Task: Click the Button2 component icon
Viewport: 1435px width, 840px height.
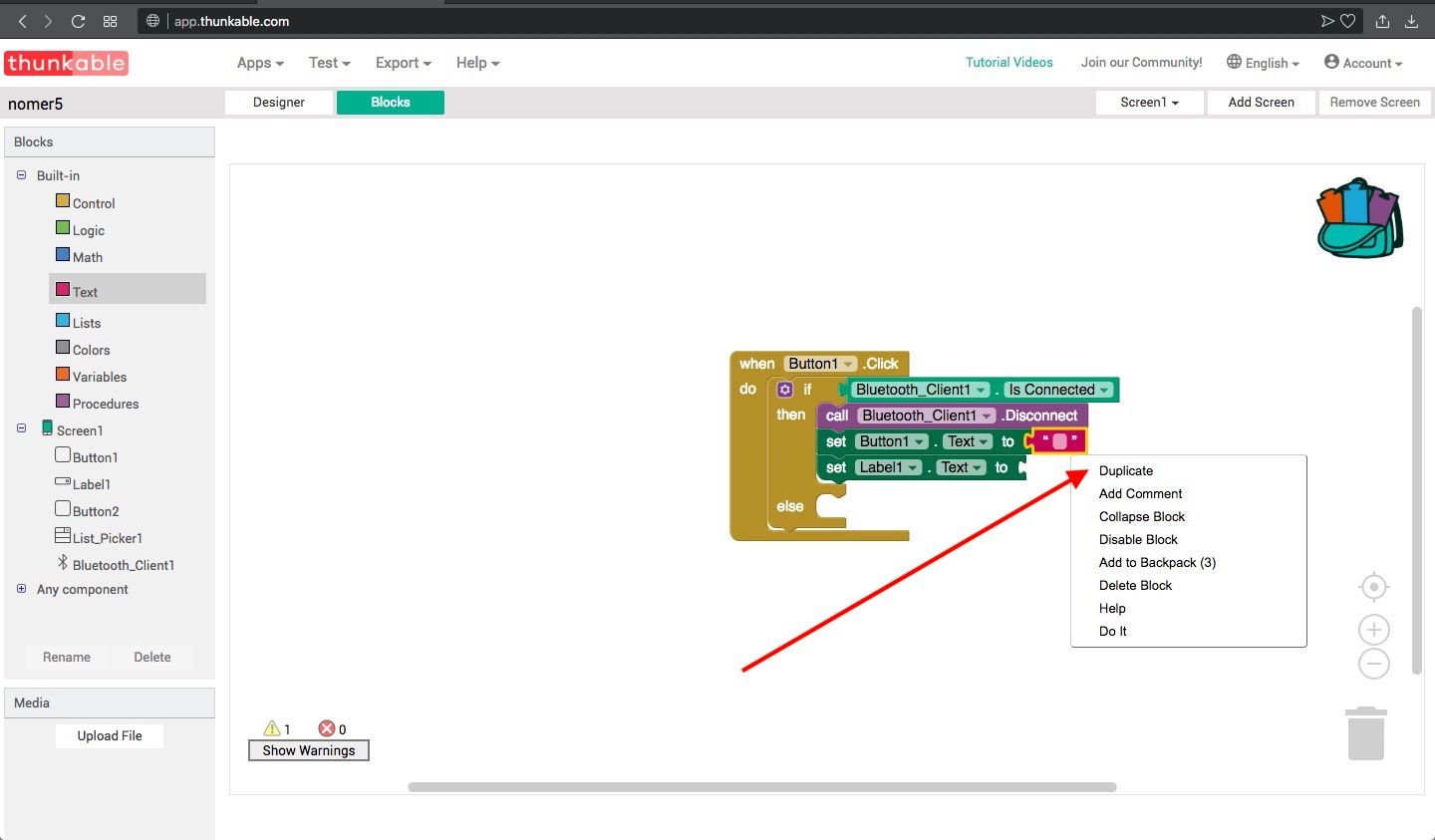Action: click(x=63, y=509)
